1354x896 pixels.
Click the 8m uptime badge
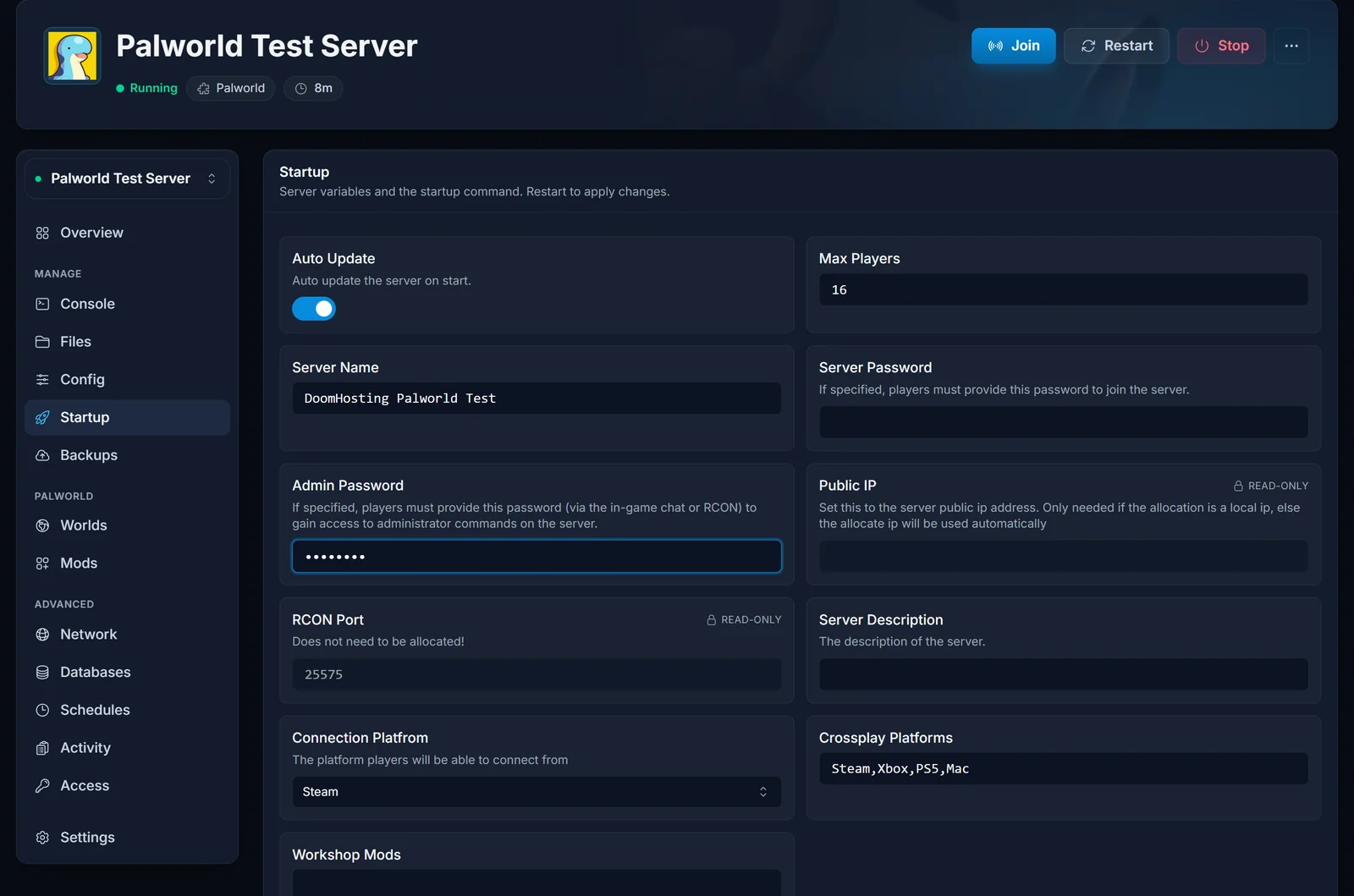[x=313, y=88]
